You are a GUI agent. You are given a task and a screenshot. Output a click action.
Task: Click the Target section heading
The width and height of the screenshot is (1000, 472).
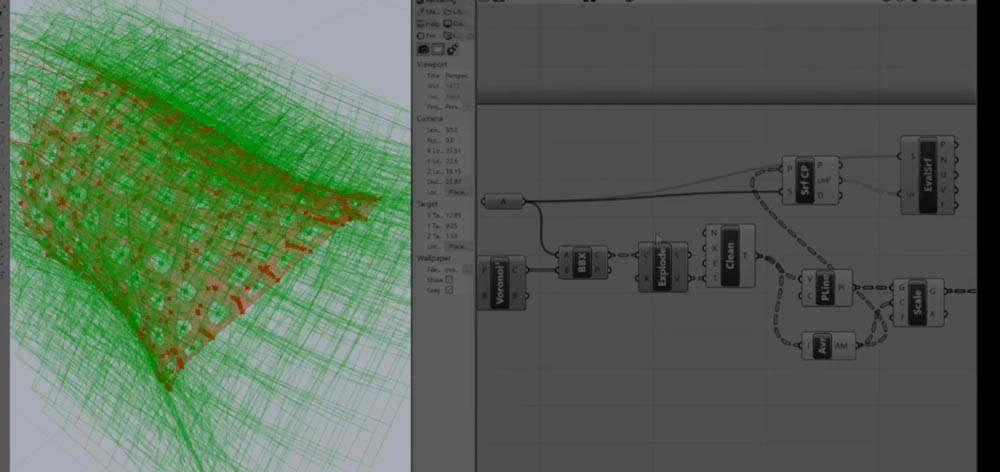428,204
